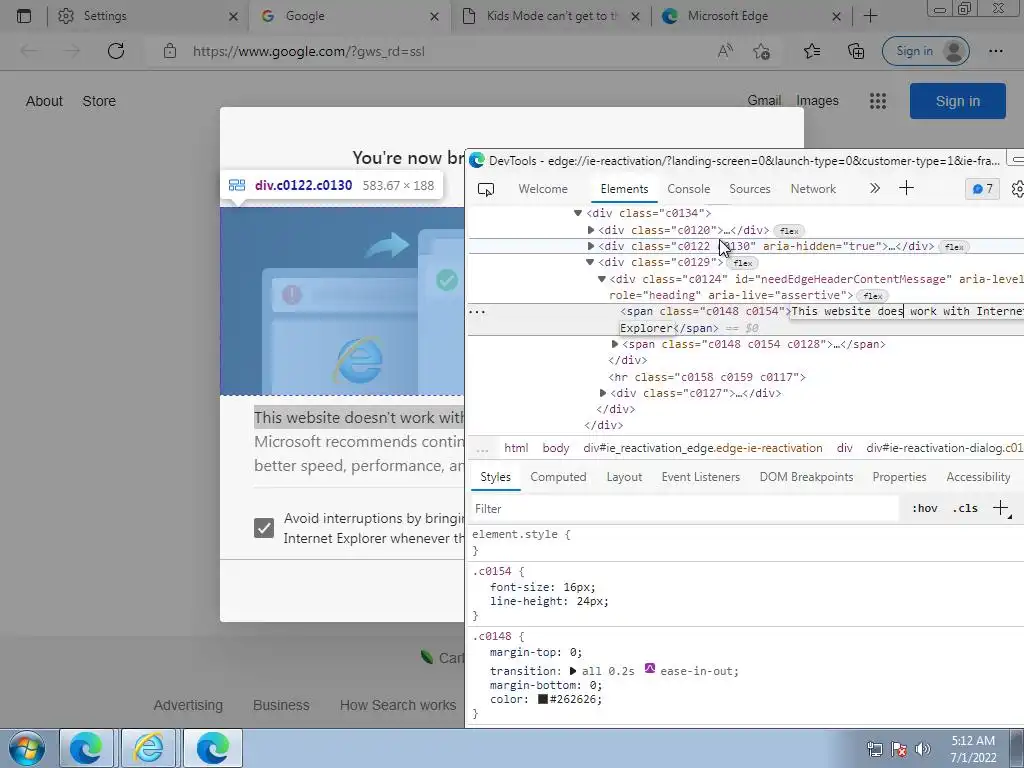Open the Accessibility pane tab
Viewport: 1024px width, 768px height.
[978, 477]
